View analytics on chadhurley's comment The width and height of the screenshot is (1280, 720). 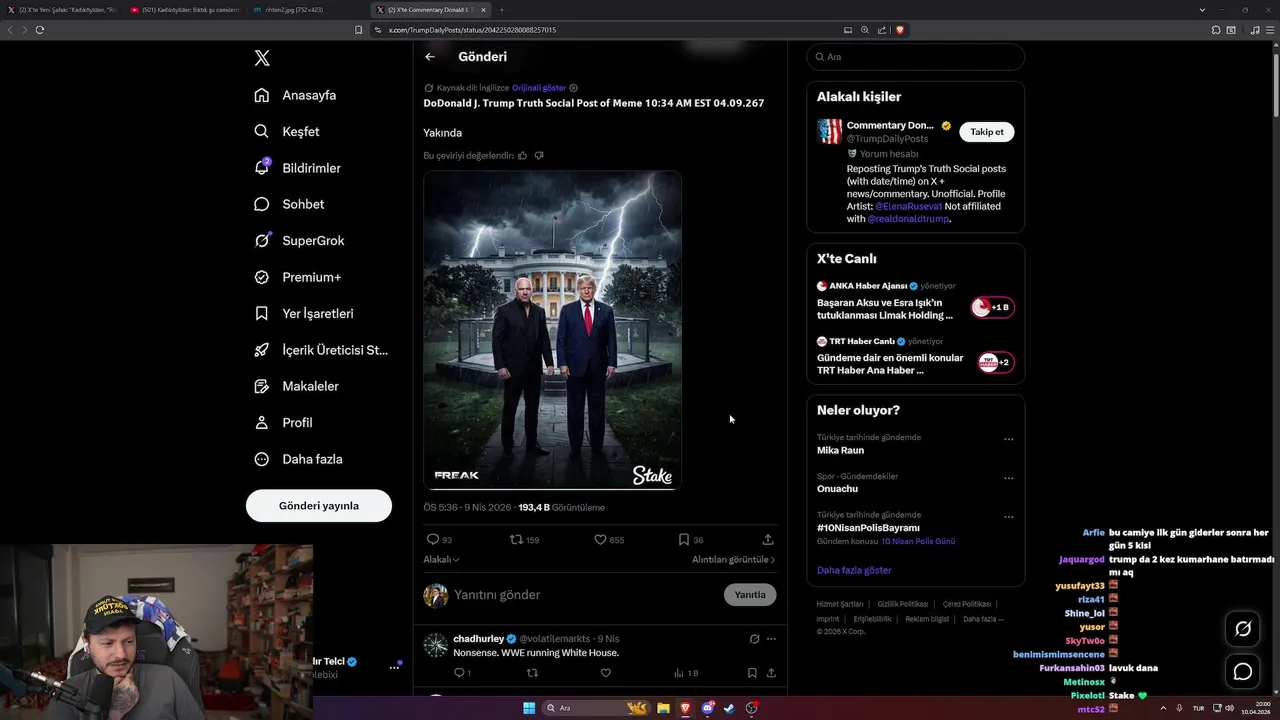click(x=686, y=673)
